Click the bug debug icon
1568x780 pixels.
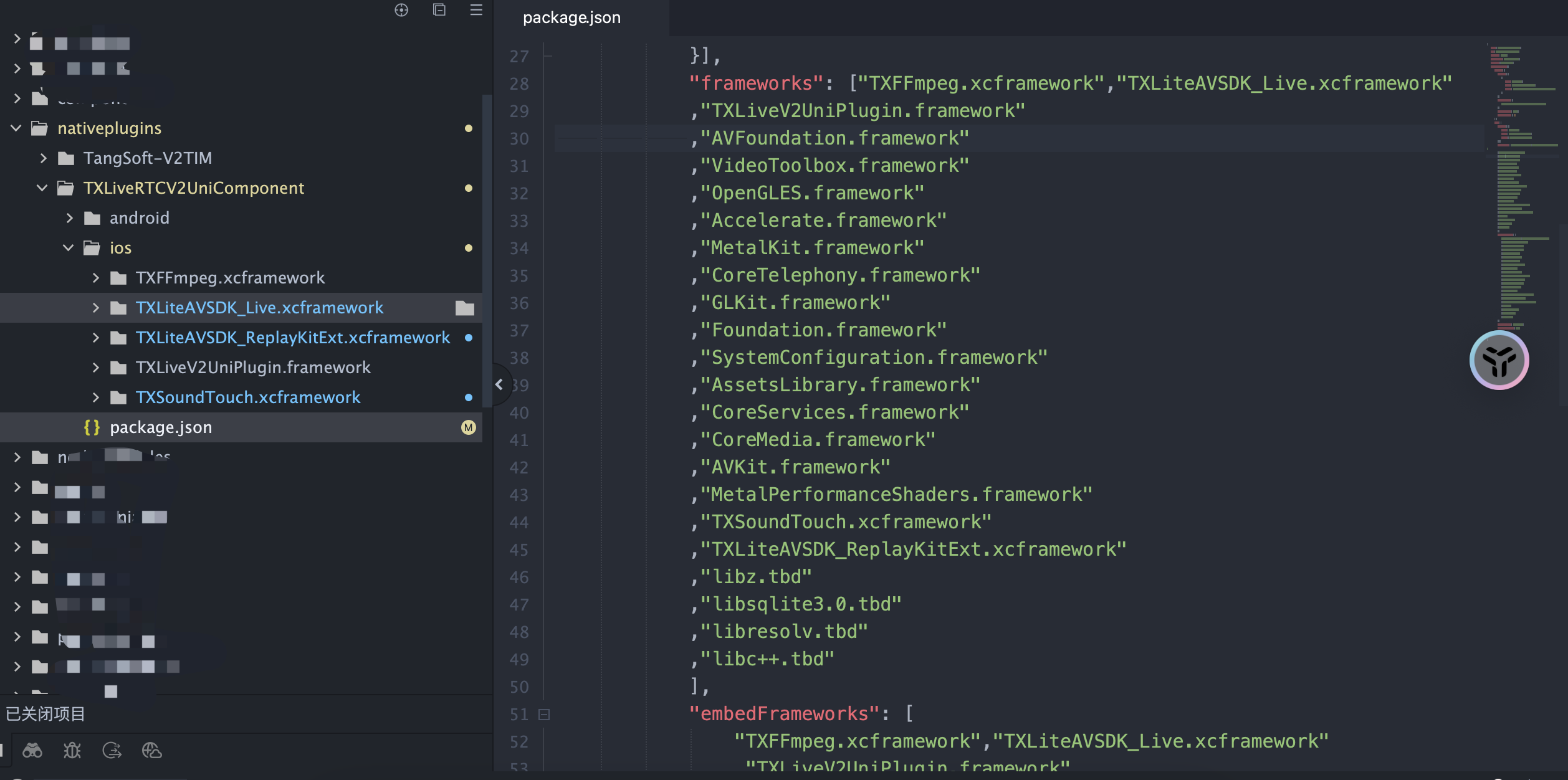72,751
